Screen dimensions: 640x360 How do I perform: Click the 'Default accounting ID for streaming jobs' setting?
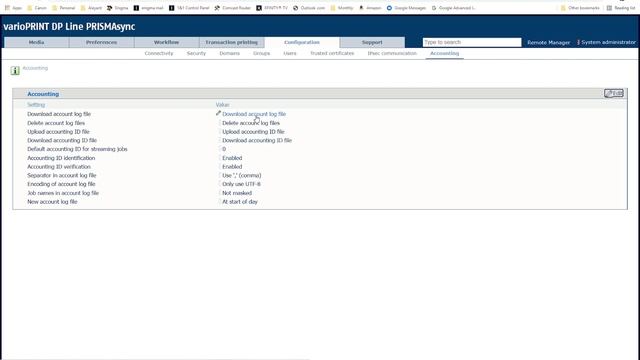tap(77, 149)
